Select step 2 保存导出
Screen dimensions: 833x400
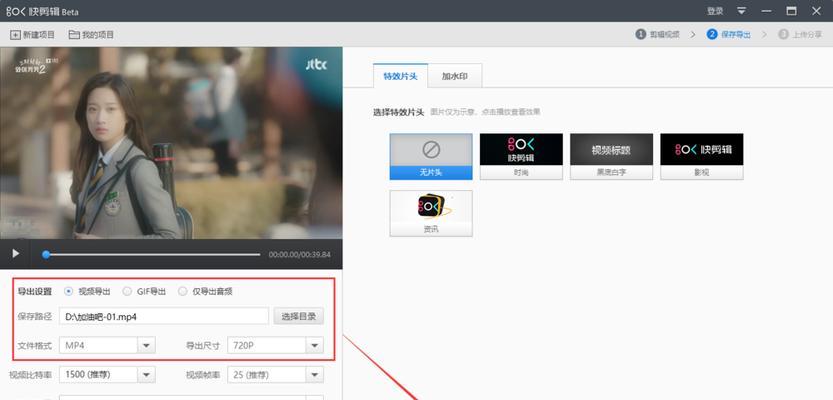click(728, 35)
